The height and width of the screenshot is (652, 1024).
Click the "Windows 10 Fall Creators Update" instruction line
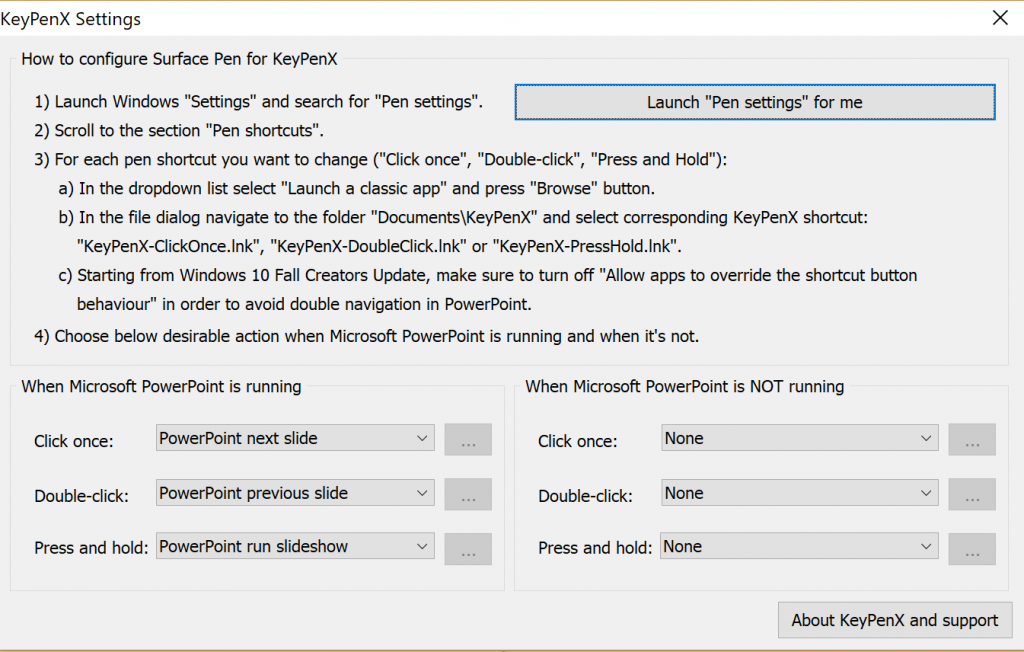click(x=488, y=276)
